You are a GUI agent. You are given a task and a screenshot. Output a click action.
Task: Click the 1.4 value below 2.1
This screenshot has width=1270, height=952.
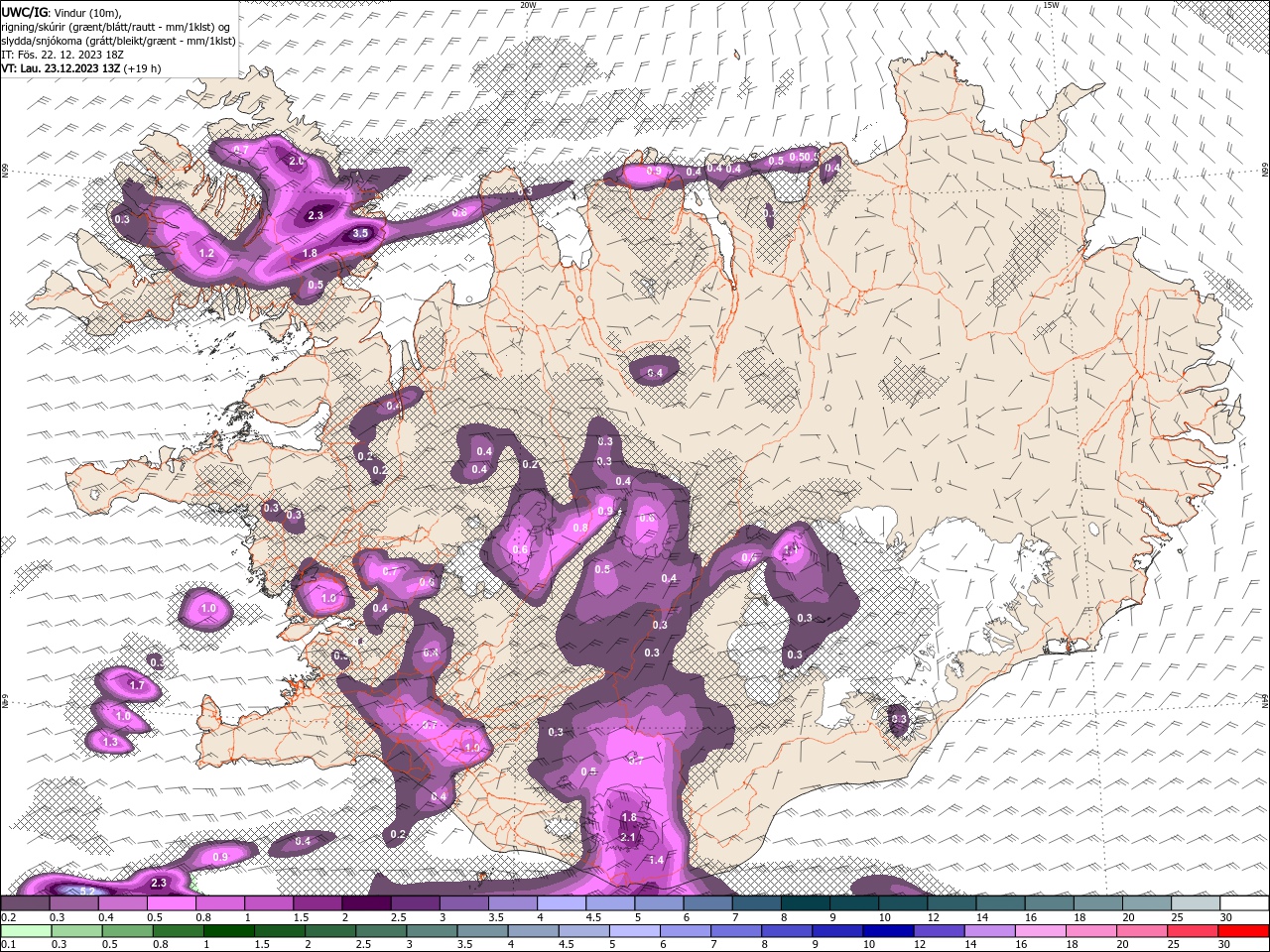[656, 861]
